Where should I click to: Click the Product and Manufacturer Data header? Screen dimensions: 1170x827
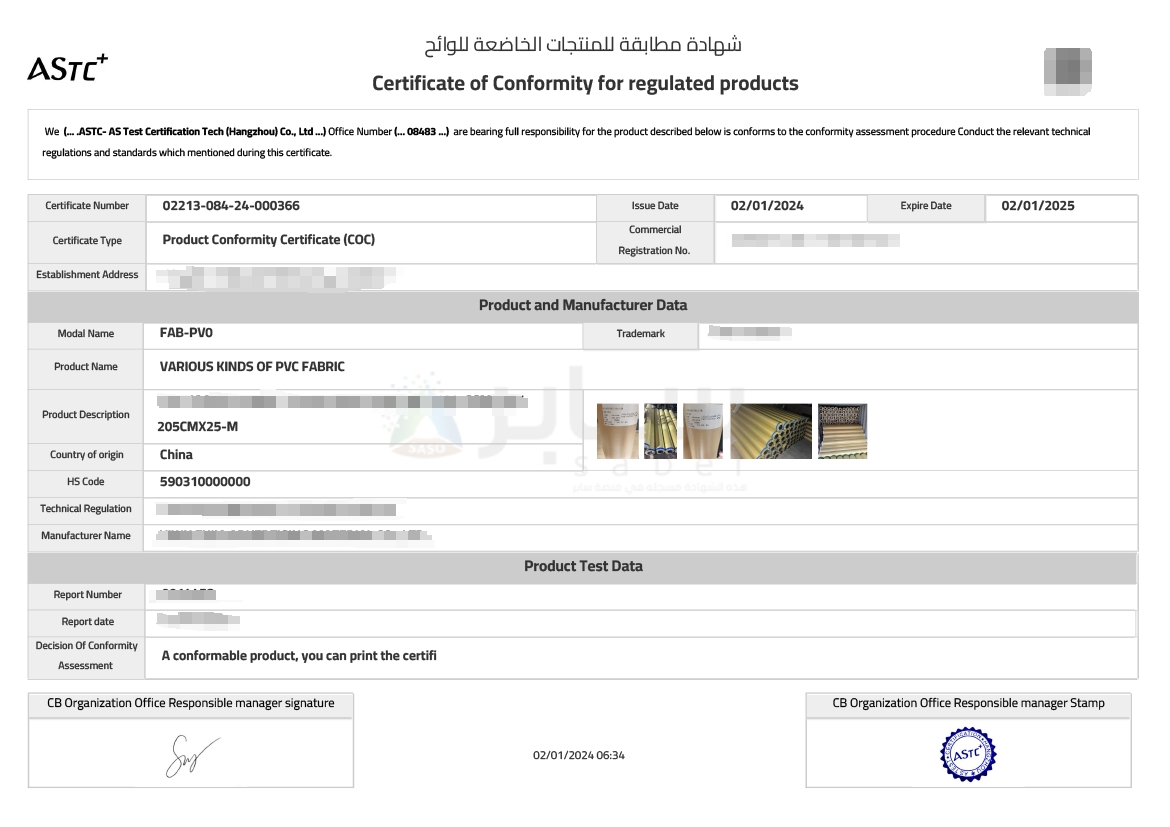pos(583,305)
